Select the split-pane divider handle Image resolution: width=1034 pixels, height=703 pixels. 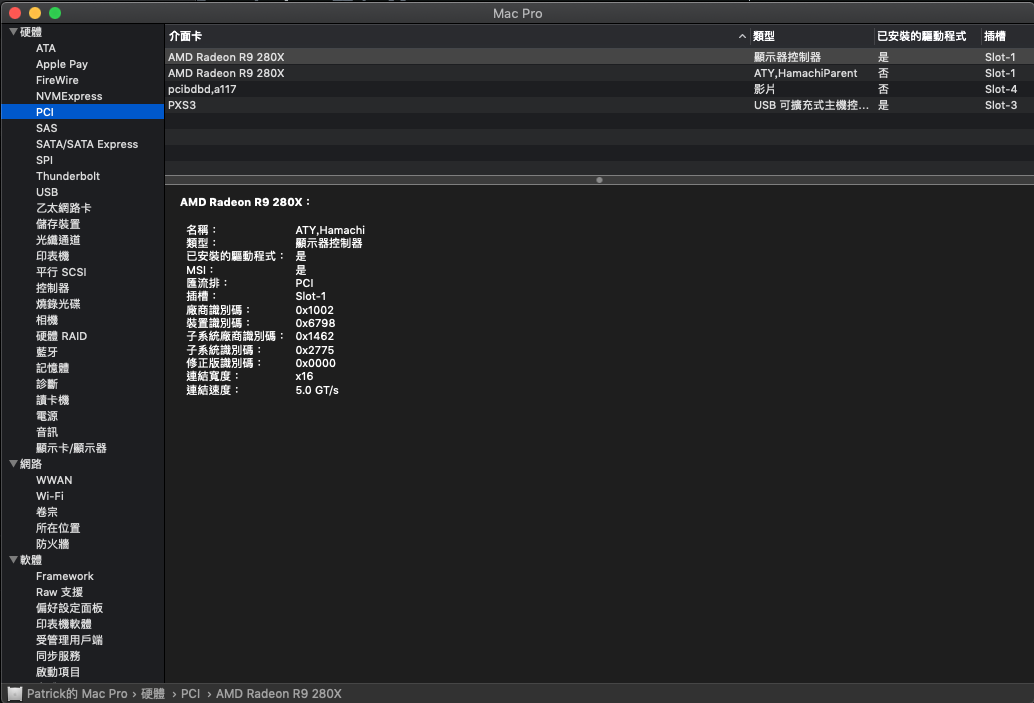pos(599,179)
